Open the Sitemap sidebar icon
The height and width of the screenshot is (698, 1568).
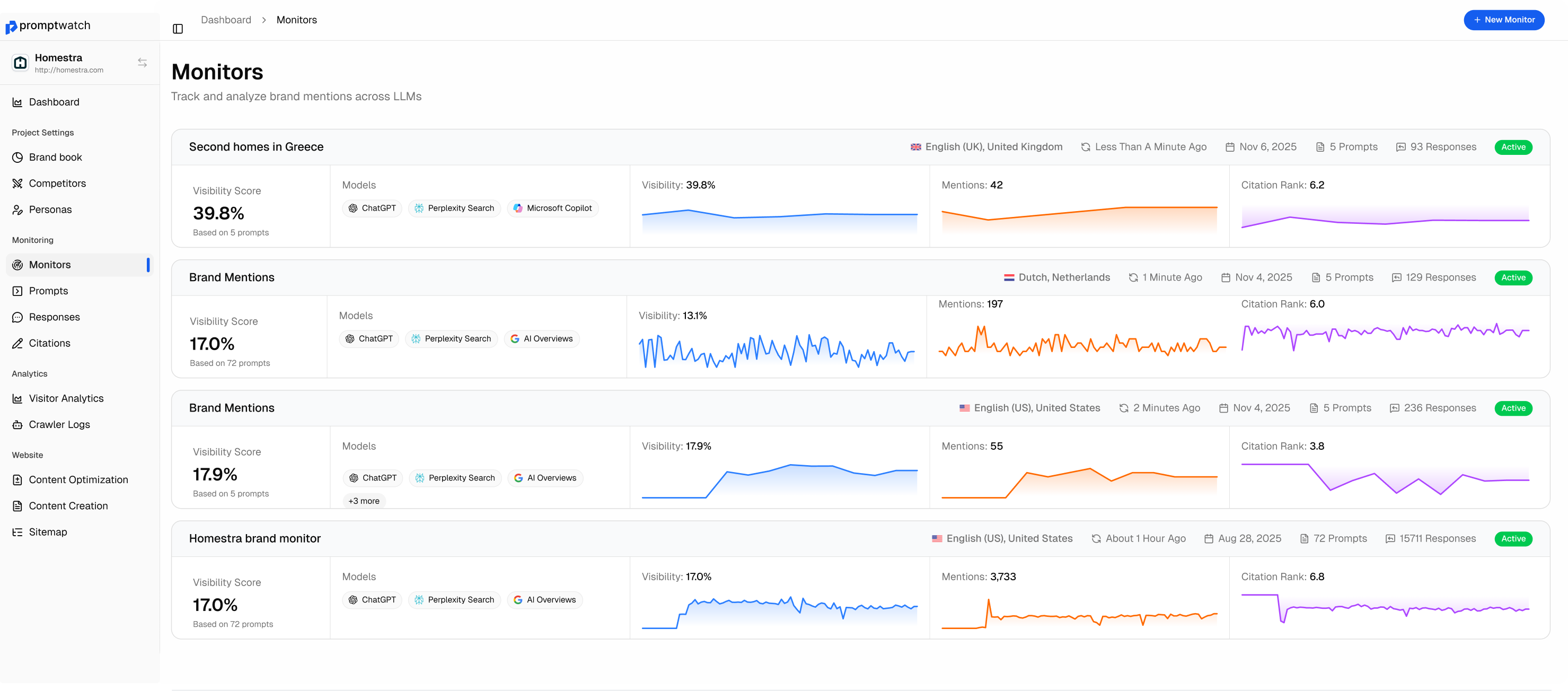click(17, 533)
